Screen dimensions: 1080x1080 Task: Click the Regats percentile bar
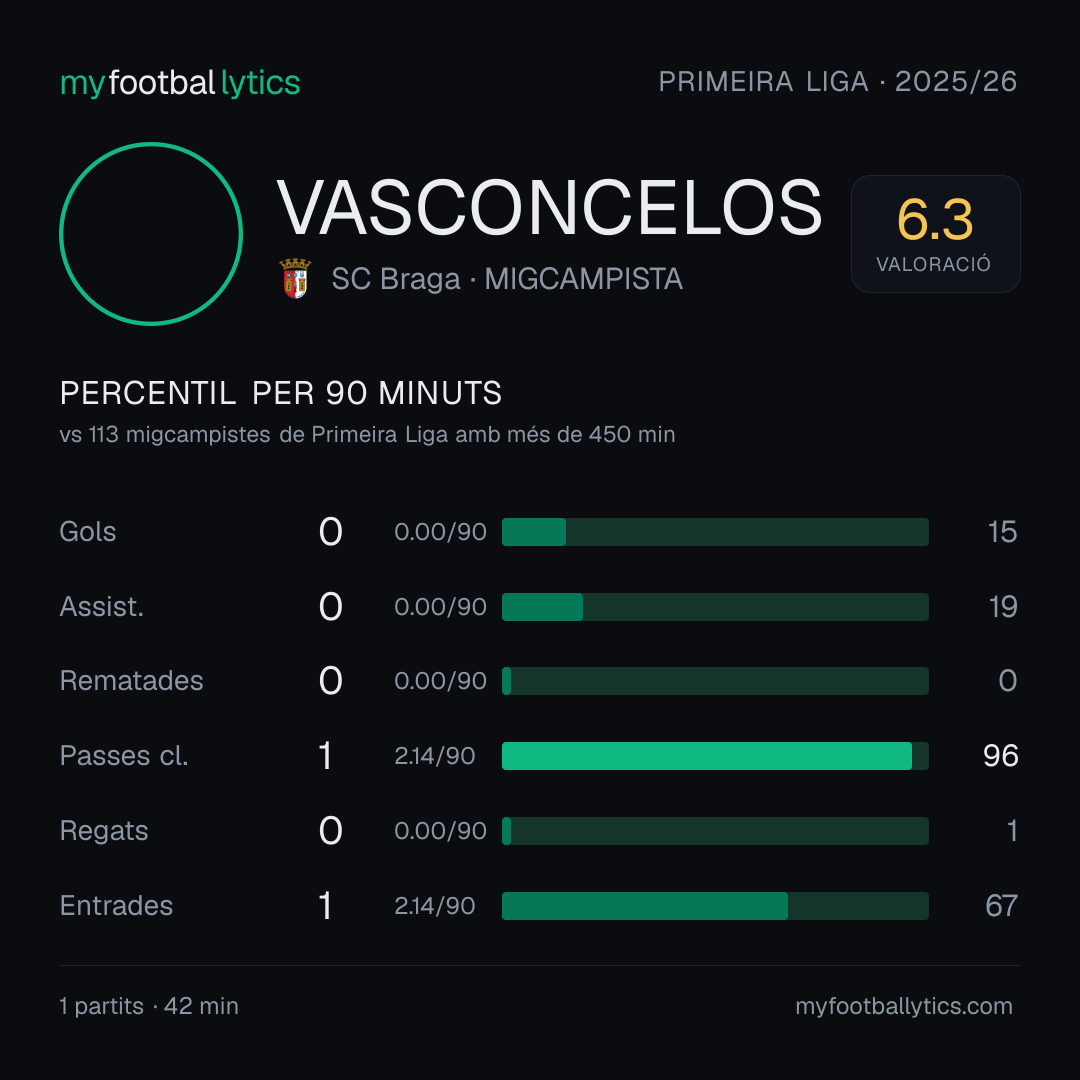tap(715, 831)
